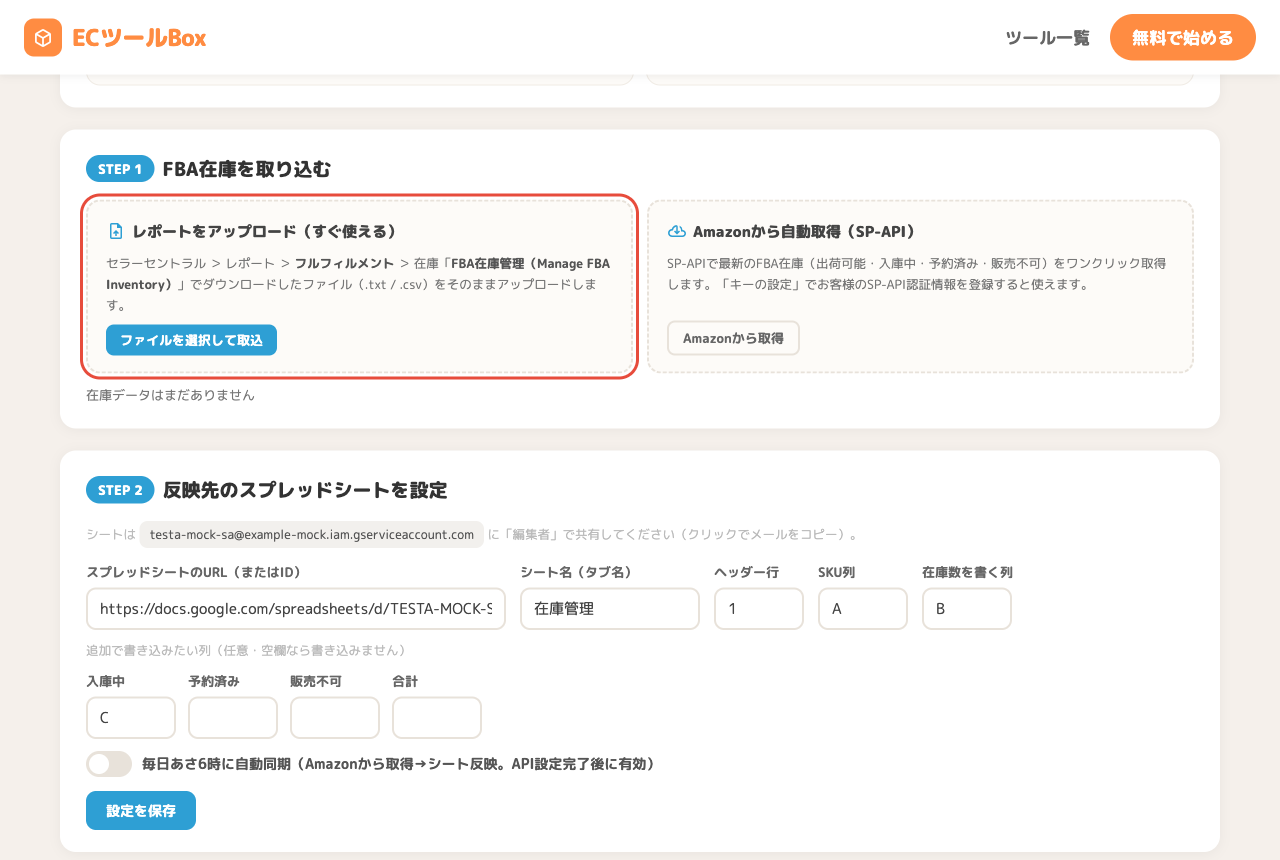The image size is (1280, 860).
Task: Click the ECツールBox orange box logo icon
Action: click(x=43, y=38)
